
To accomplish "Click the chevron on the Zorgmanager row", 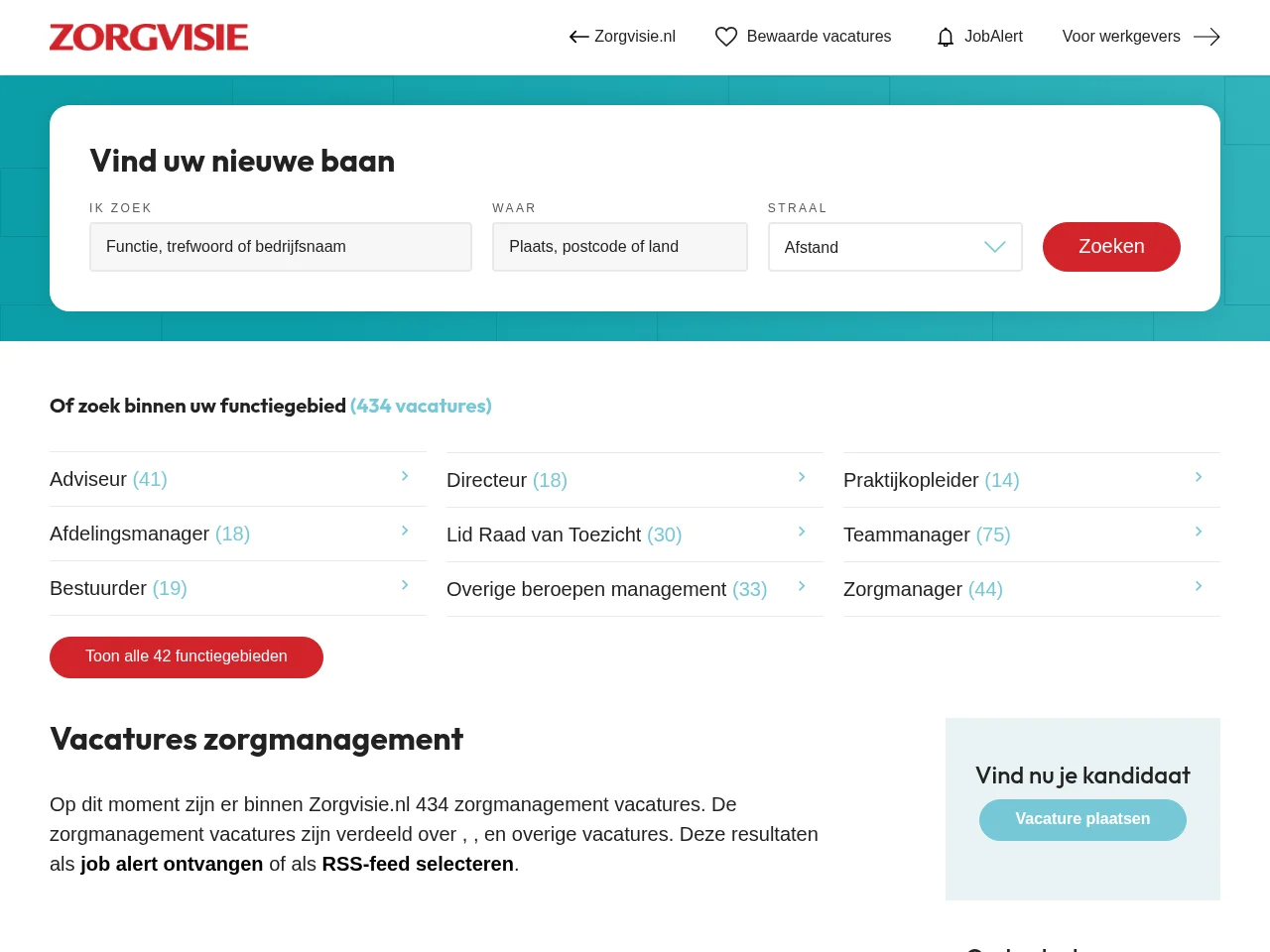I will click(1199, 586).
